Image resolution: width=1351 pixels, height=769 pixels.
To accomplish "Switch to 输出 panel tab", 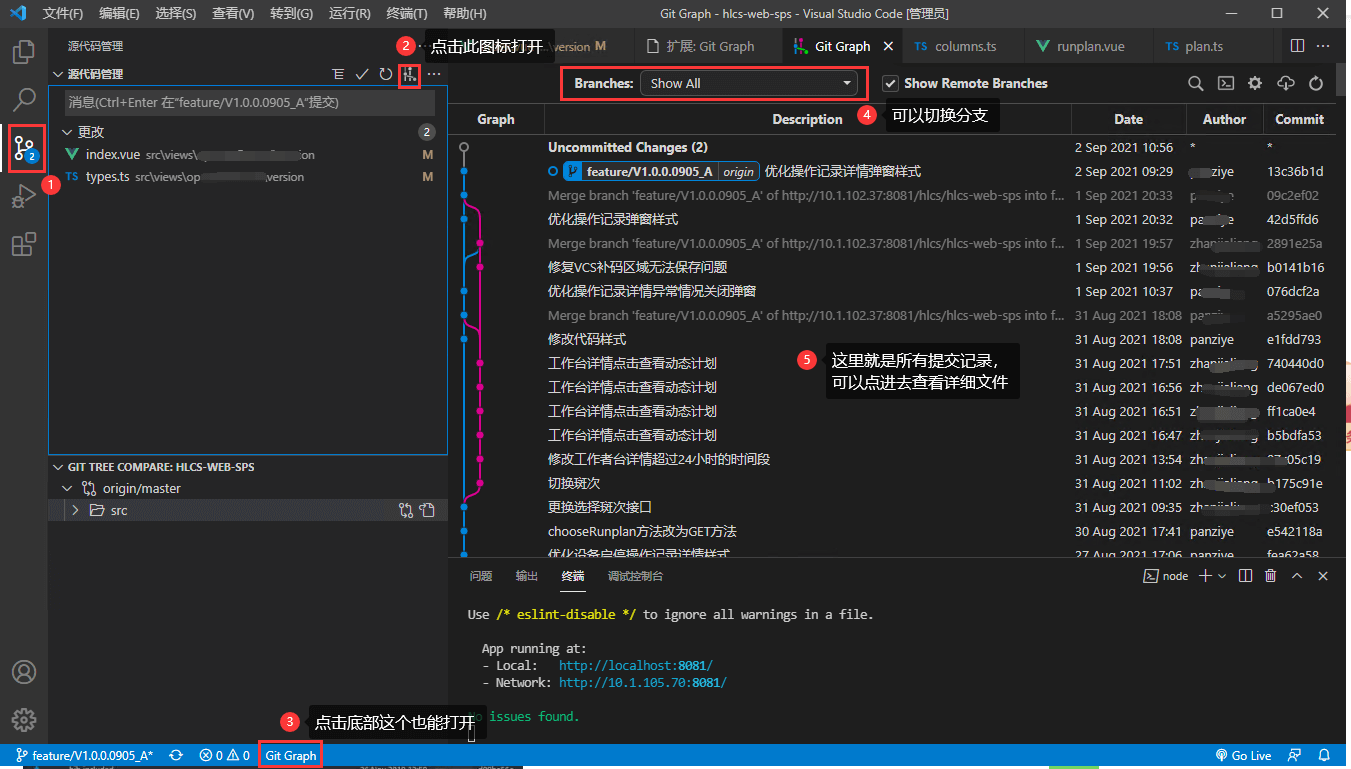I will [527, 576].
